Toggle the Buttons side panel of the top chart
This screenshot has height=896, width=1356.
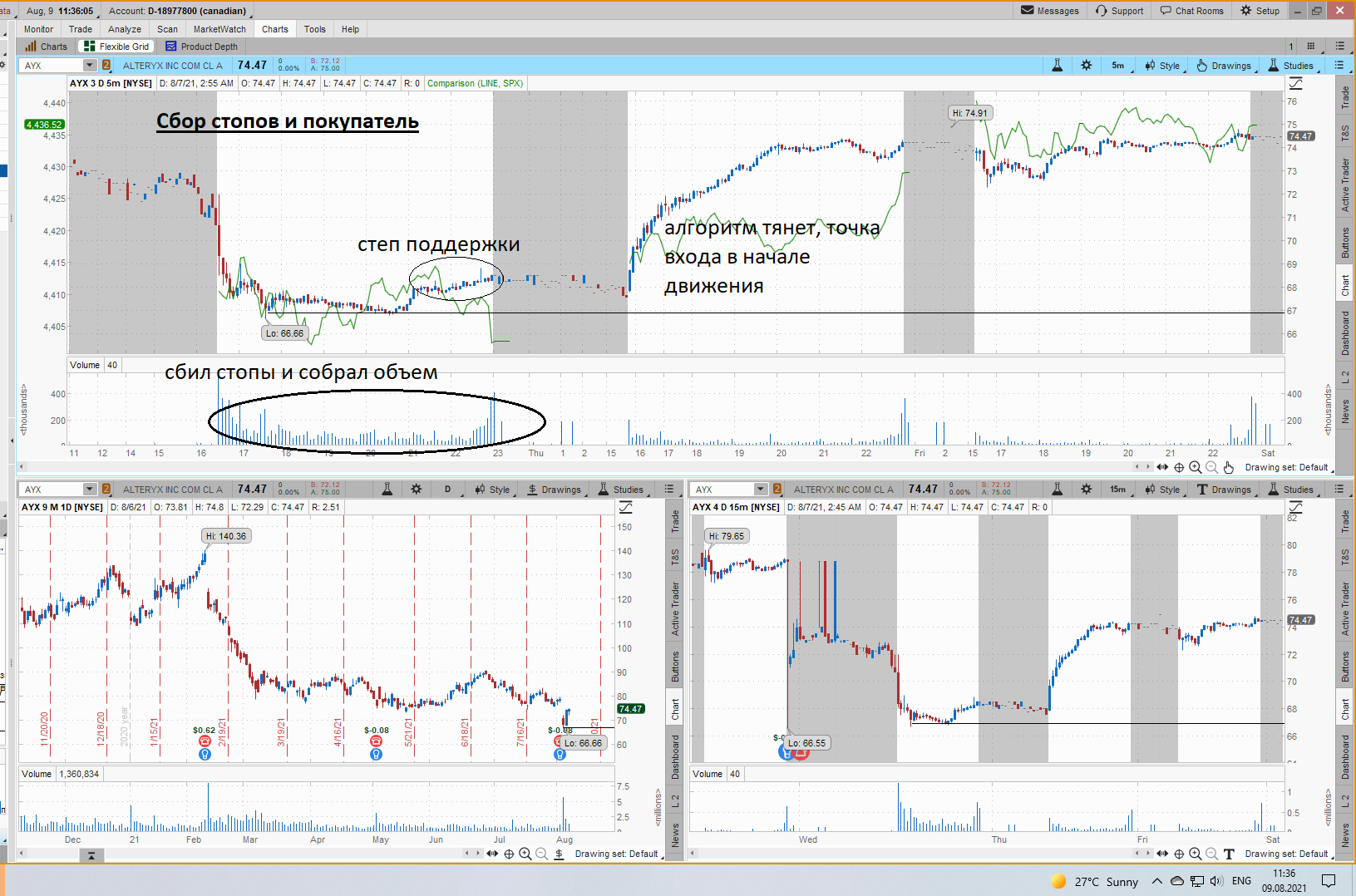(x=1345, y=243)
